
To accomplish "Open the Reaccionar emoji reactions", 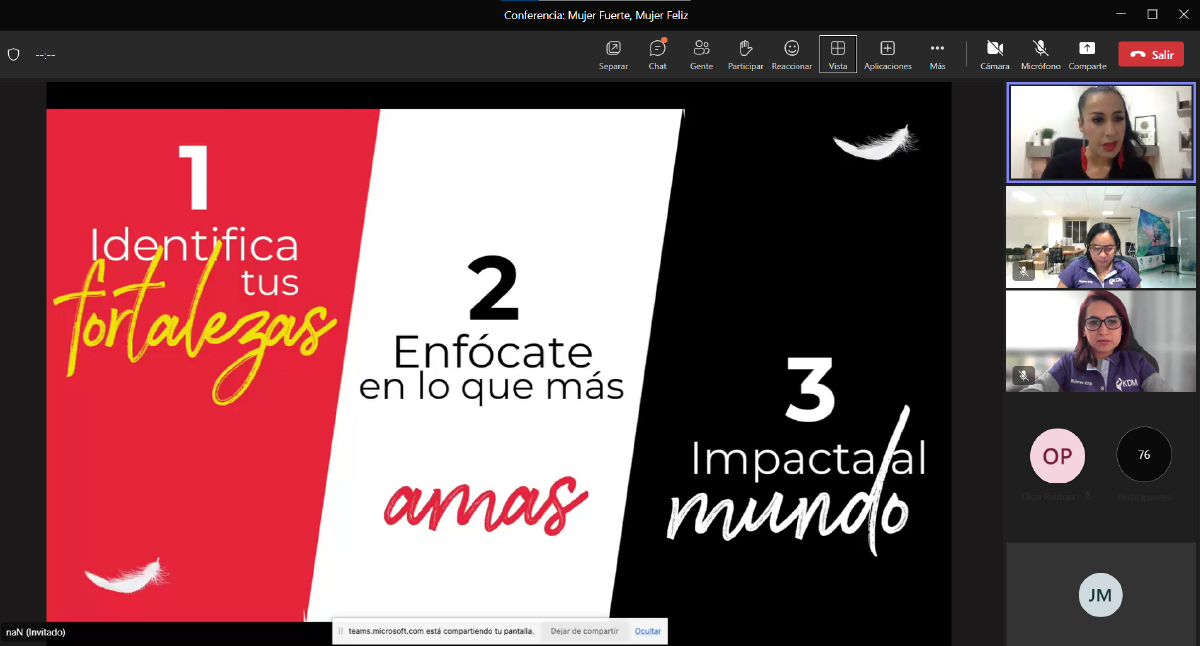I will [791, 54].
